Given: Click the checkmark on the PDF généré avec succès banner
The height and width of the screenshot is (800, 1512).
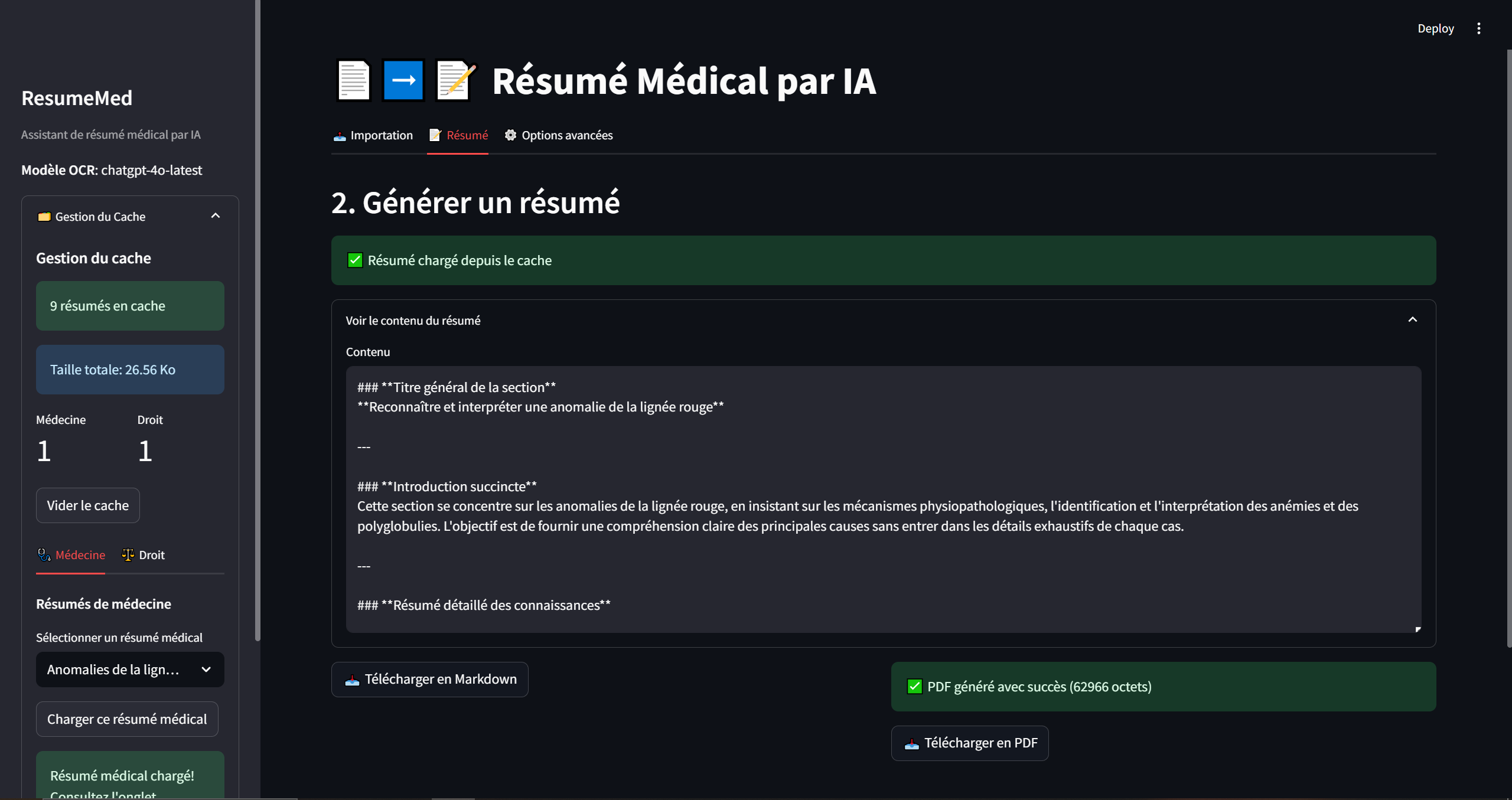Looking at the screenshot, I should click(914, 687).
